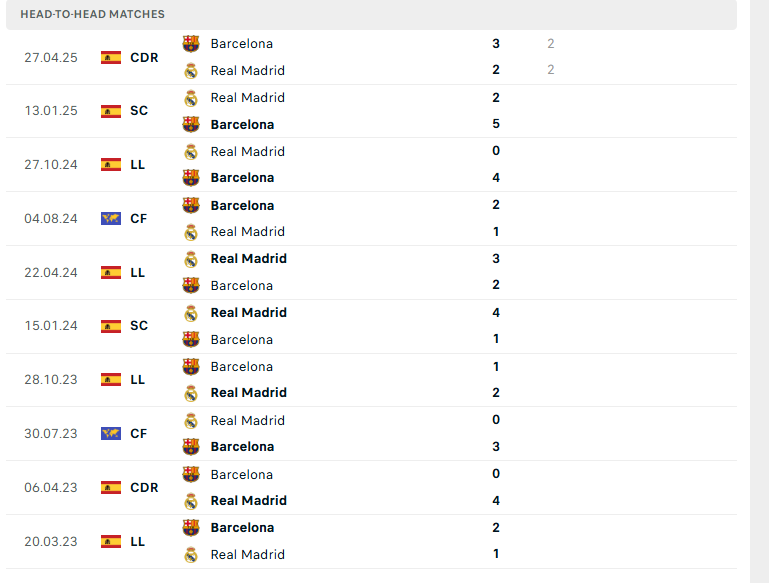Click Barcelona crest in 27.10.24 match
Image resolution: width=769 pixels, height=583 pixels.
click(x=191, y=177)
